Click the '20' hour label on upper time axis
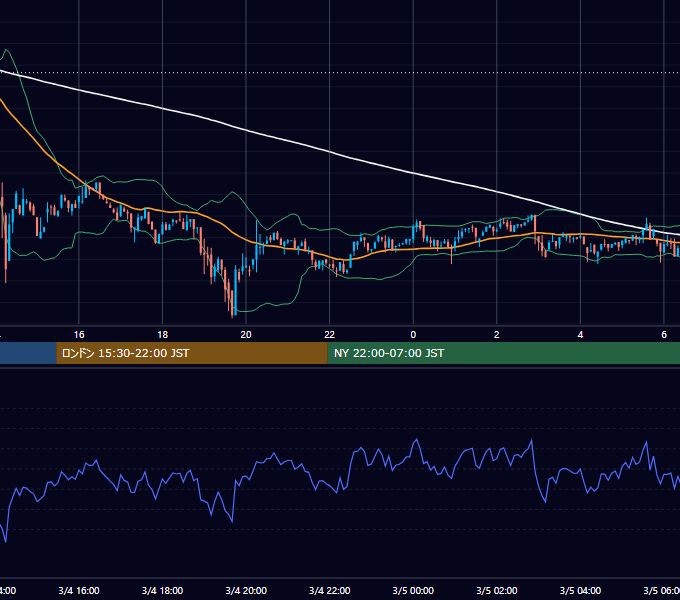The image size is (680, 600). tap(246, 335)
